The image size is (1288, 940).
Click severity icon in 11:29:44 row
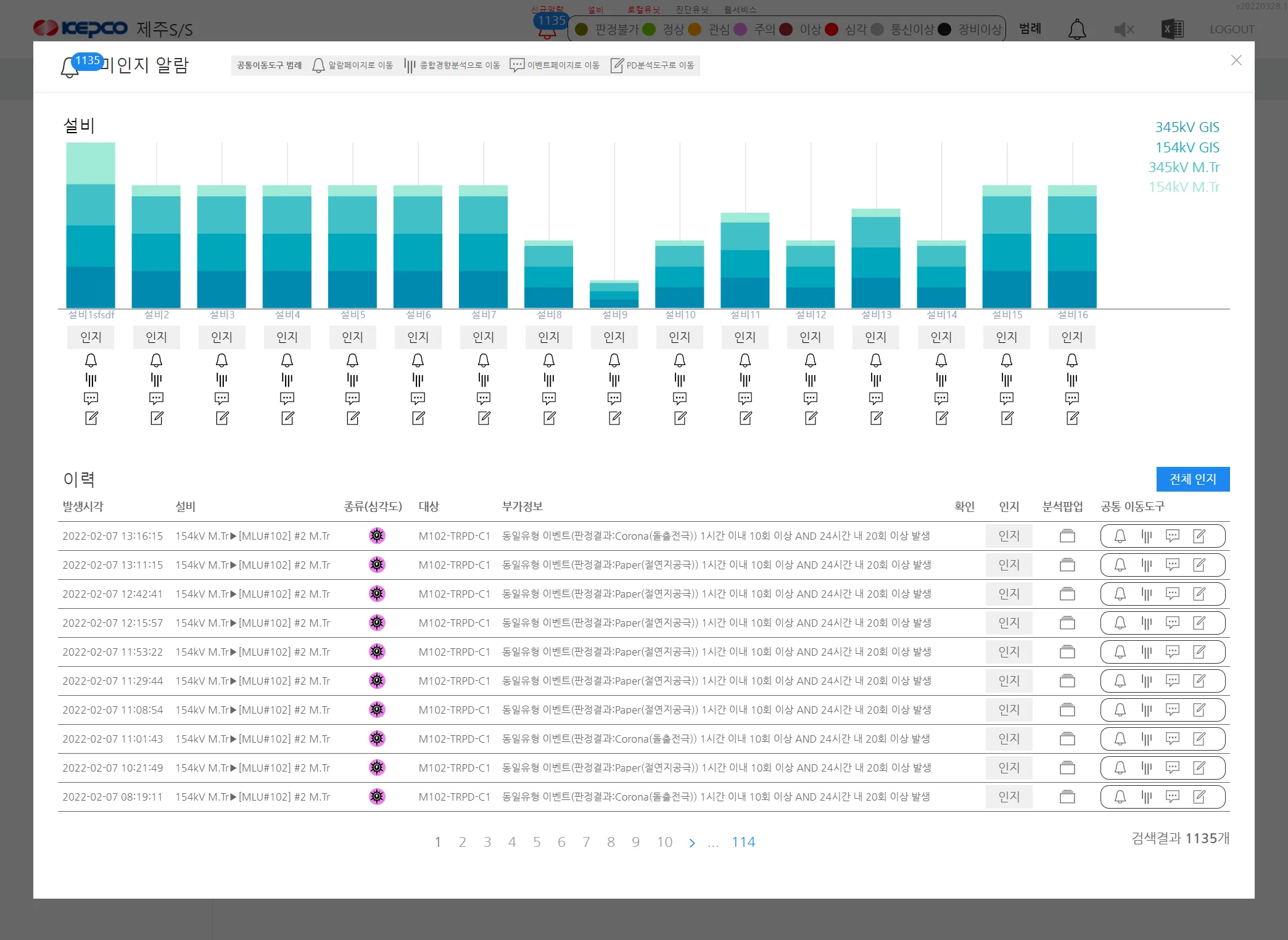pyautogui.click(x=377, y=681)
